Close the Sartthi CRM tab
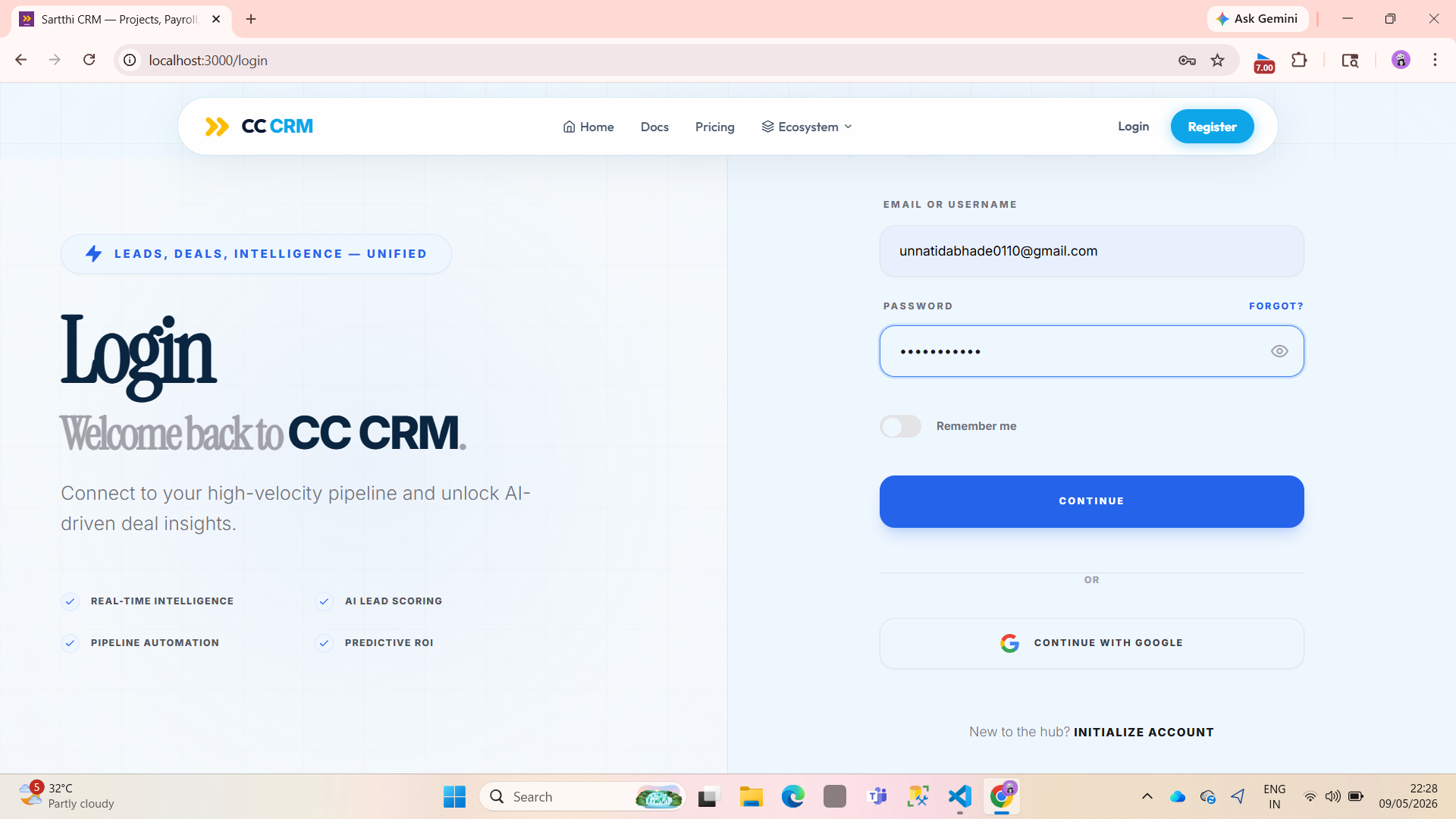This screenshot has height=819, width=1456. pos(216,19)
